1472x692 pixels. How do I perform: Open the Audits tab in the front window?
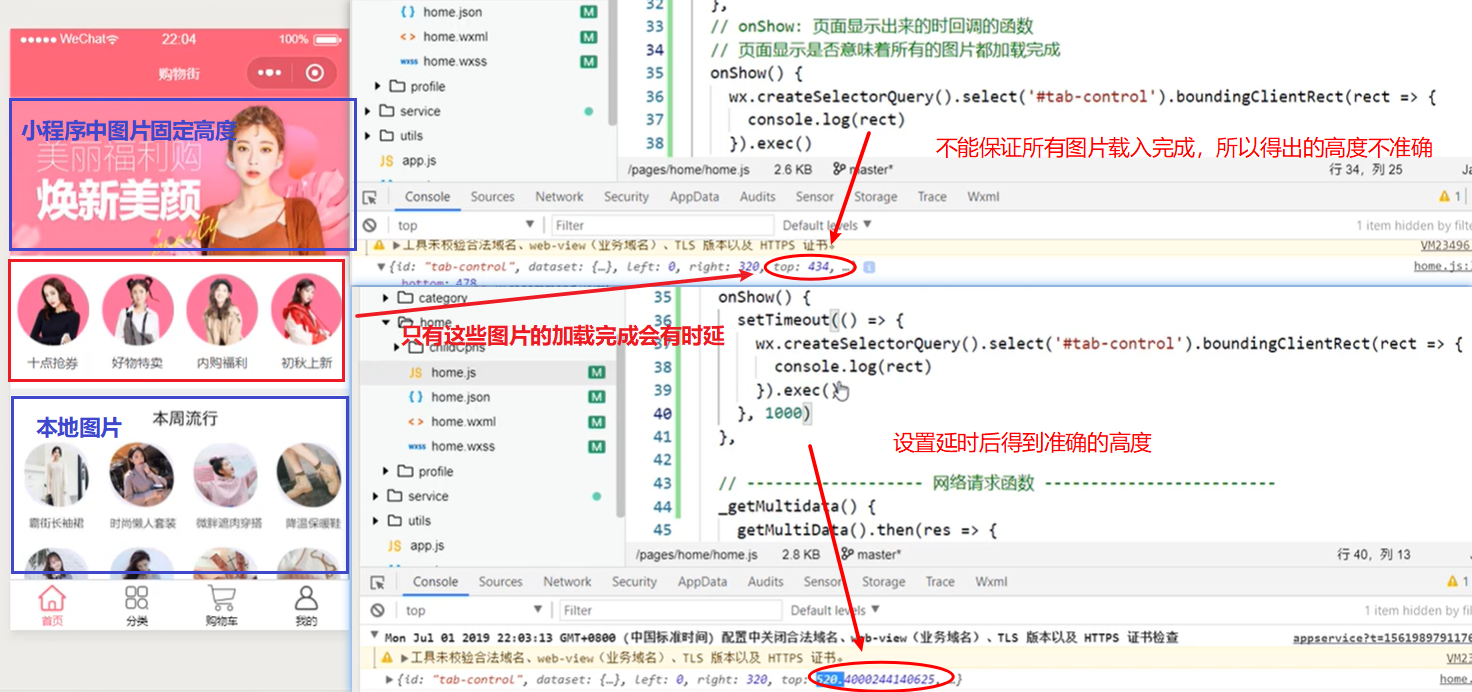coord(765,582)
